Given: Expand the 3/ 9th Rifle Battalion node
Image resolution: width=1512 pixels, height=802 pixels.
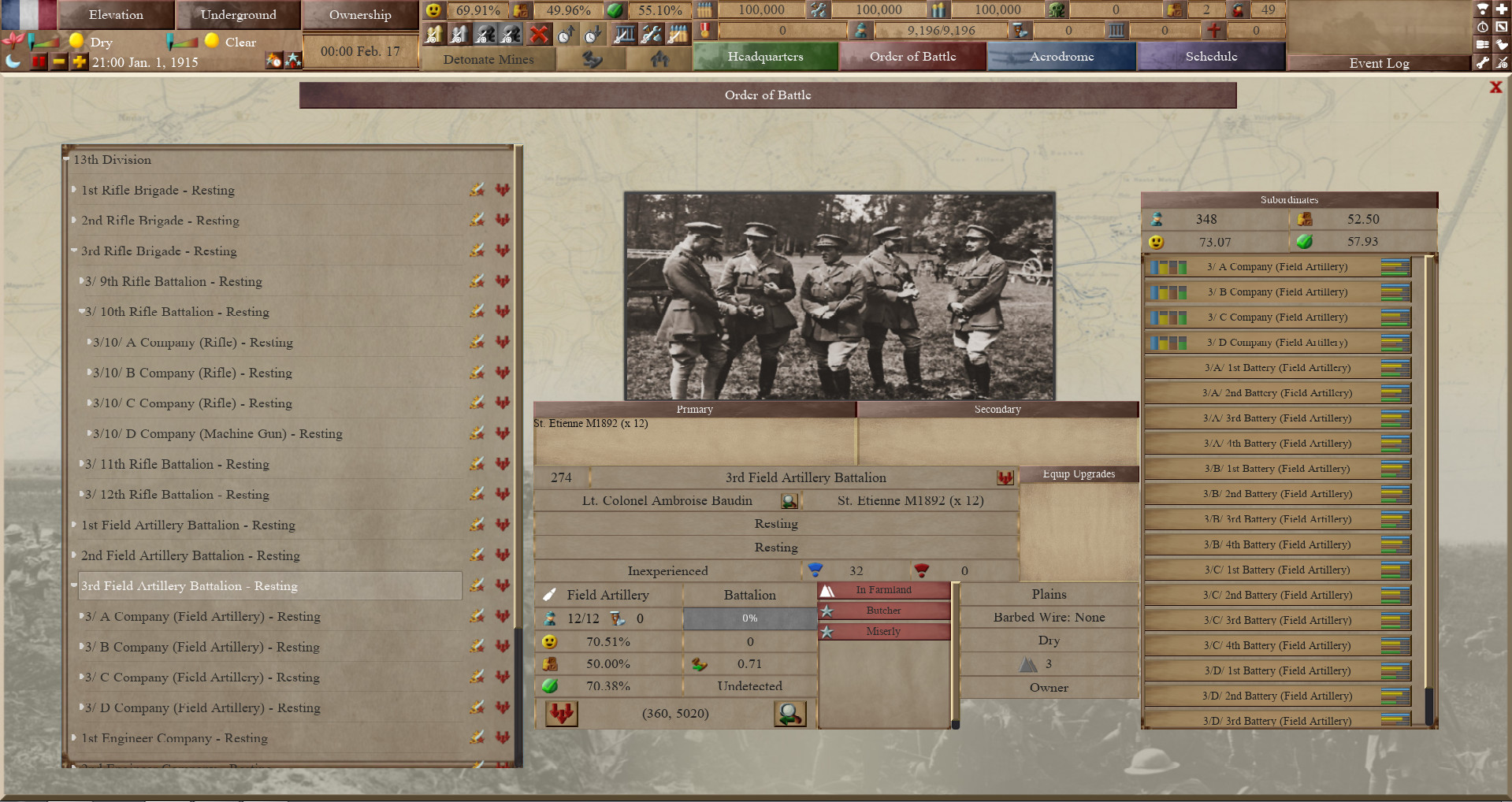Looking at the screenshot, I should coord(81,281).
